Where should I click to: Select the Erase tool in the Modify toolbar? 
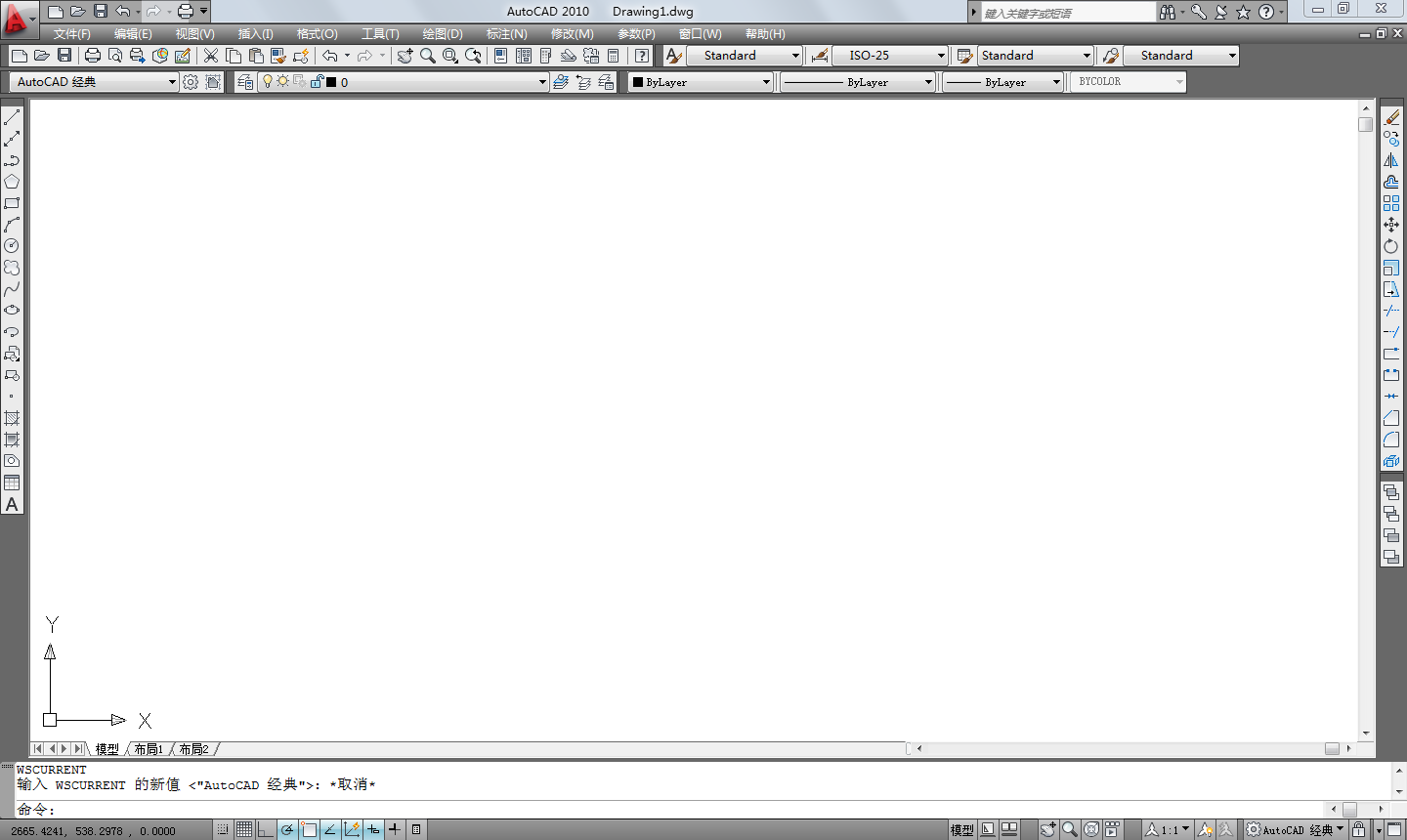coord(1391,117)
